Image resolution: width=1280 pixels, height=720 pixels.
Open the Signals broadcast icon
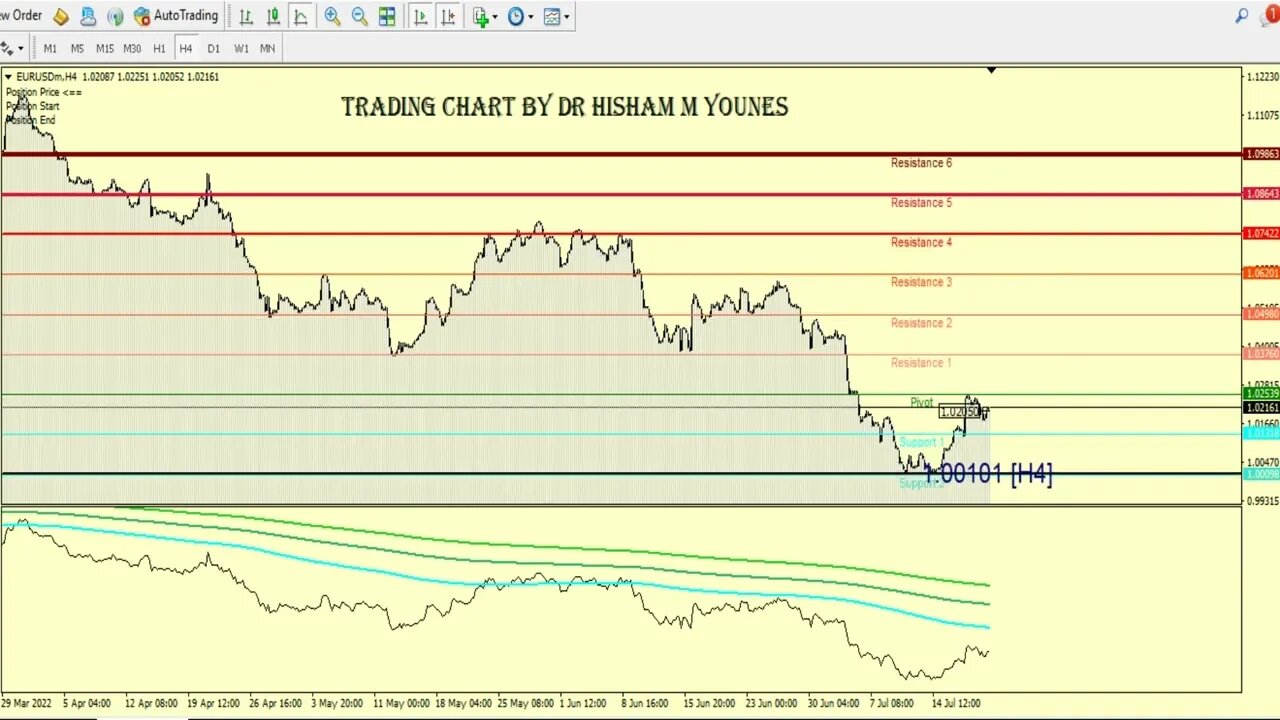115,16
